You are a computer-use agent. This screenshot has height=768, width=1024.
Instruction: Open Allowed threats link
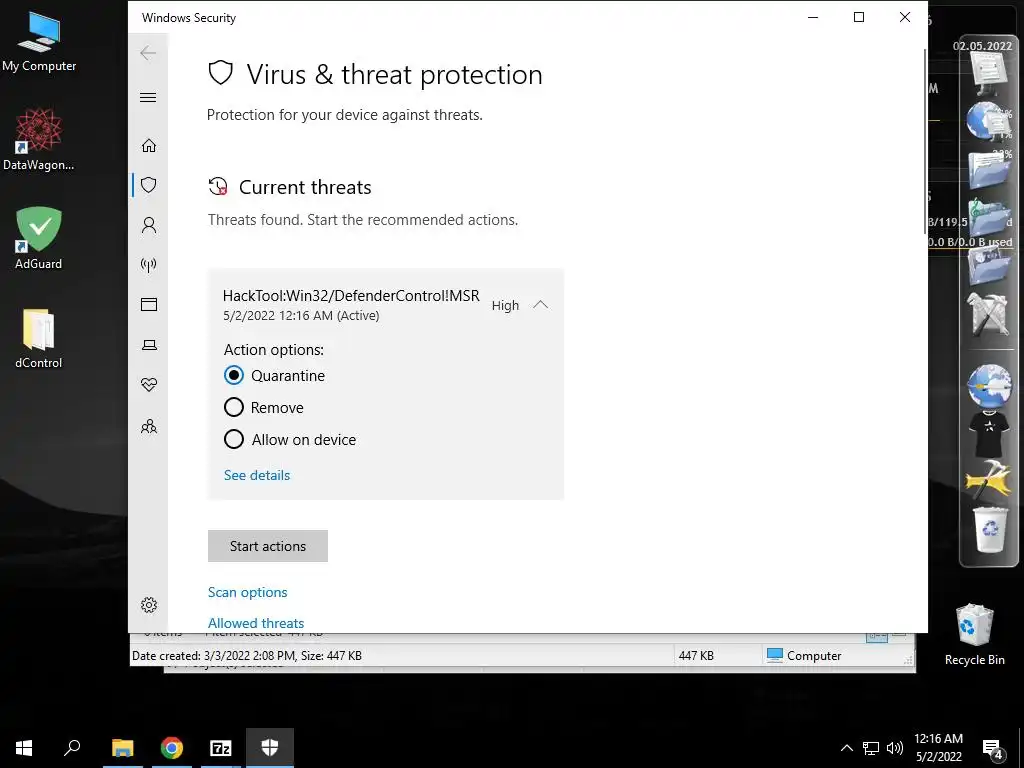pyautogui.click(x=256, y=623)
